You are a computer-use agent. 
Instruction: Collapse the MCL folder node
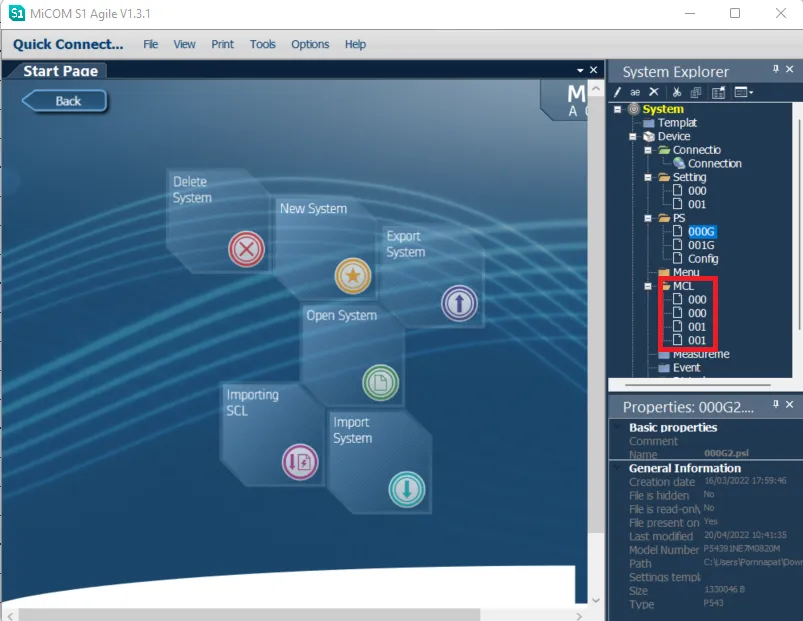point(648,286)
